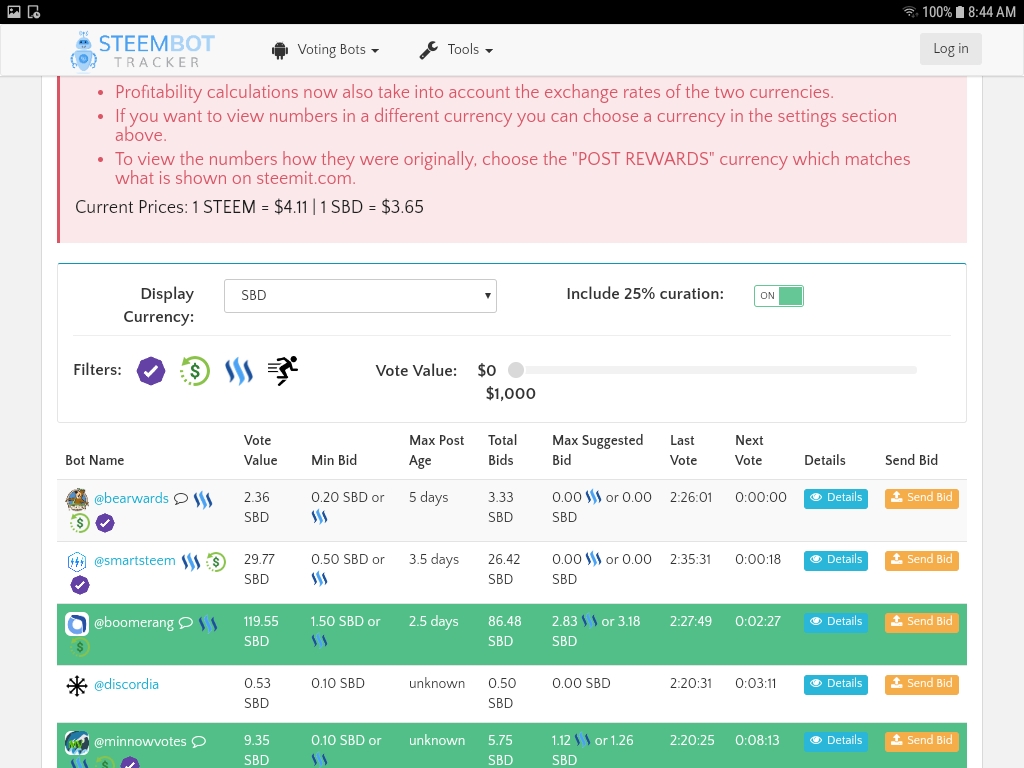Send a bid to @boomerang

pyautogui.click(x=921, y=622)
